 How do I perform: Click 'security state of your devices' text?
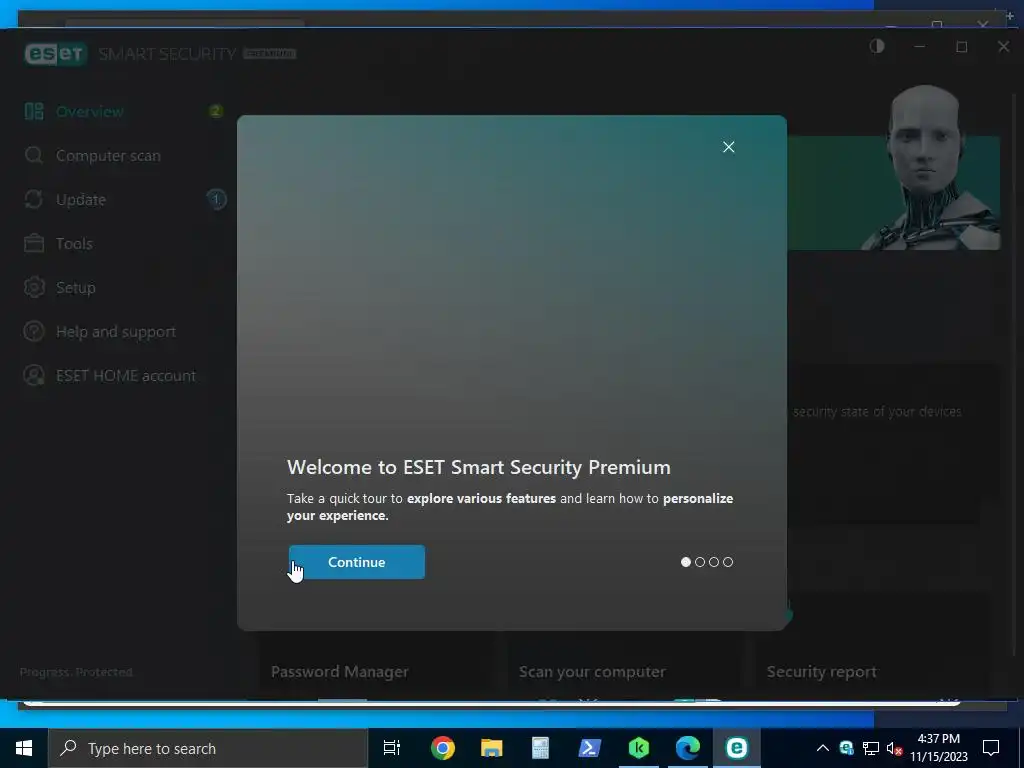click(x=877, y=411)
